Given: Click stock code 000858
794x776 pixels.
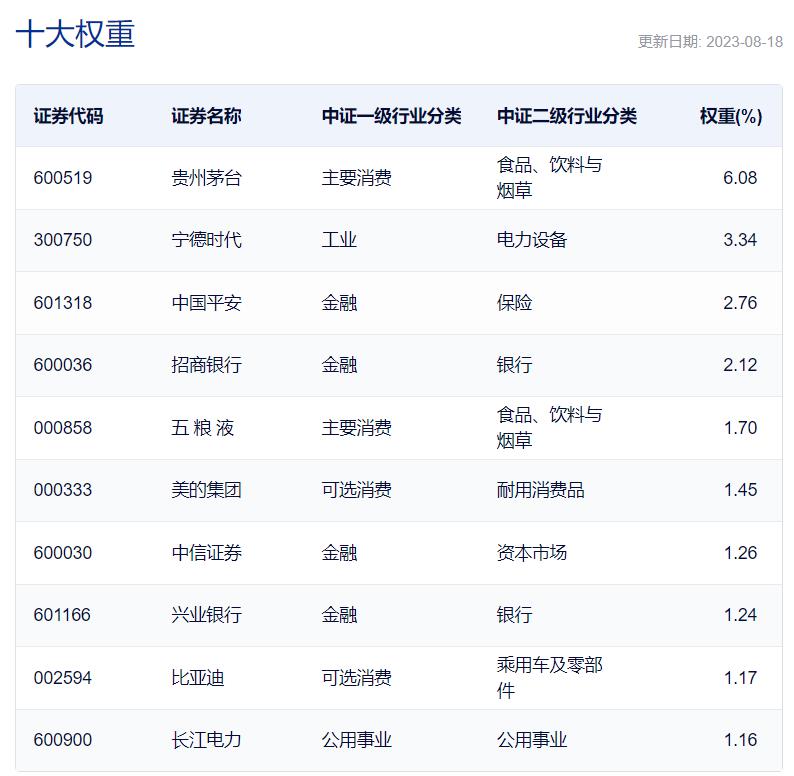Looking at the screenshot, I should [63, 428].
